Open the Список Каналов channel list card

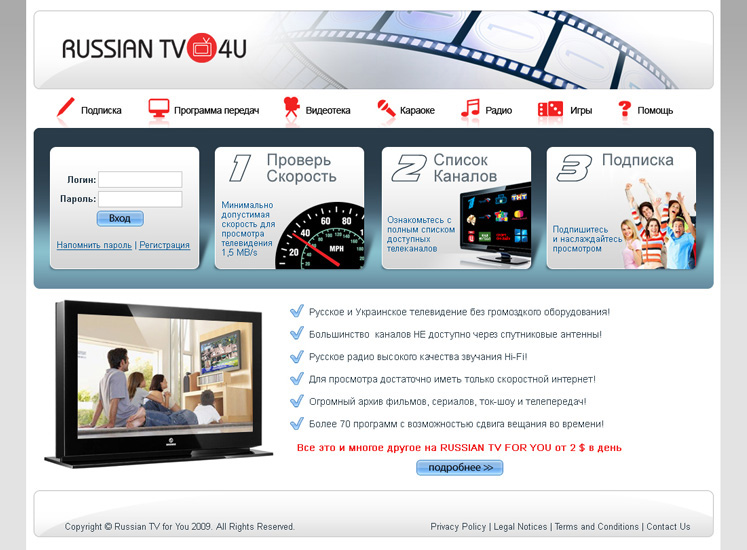click(x=456, y=208)
